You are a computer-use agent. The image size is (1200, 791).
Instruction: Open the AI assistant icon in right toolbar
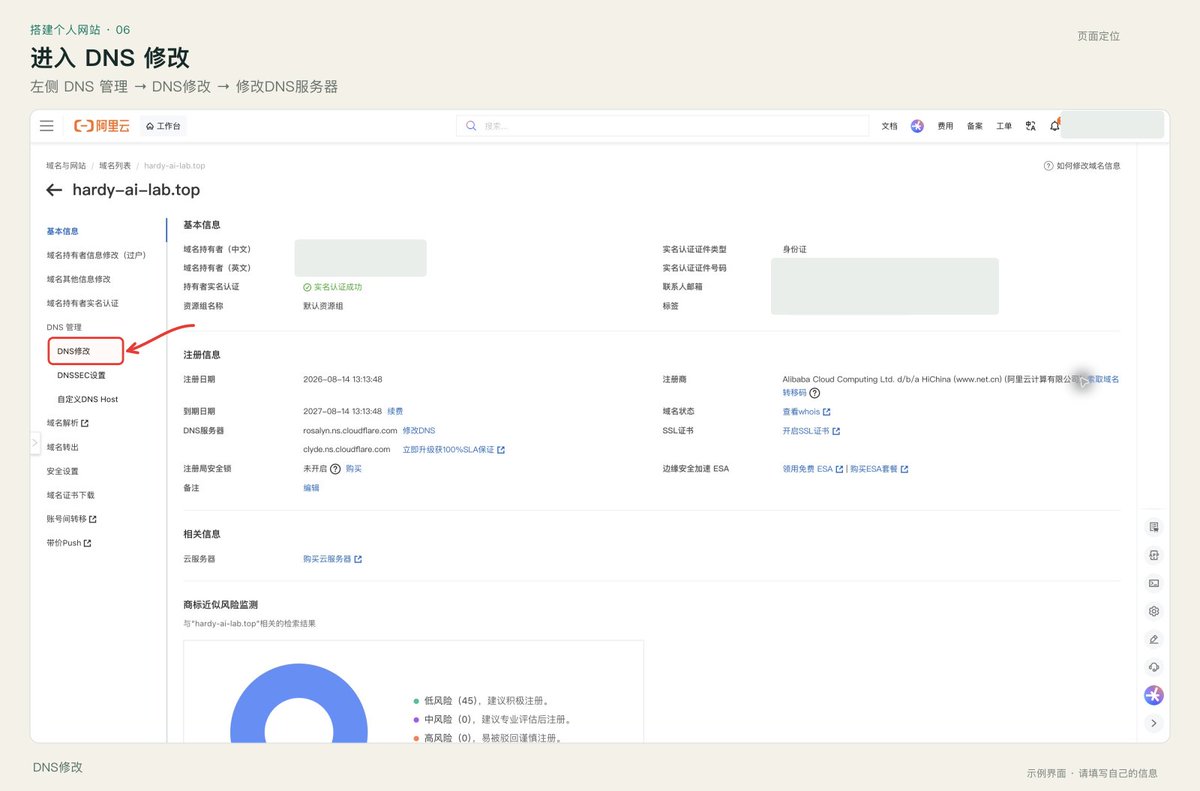tap(1154, 695)
